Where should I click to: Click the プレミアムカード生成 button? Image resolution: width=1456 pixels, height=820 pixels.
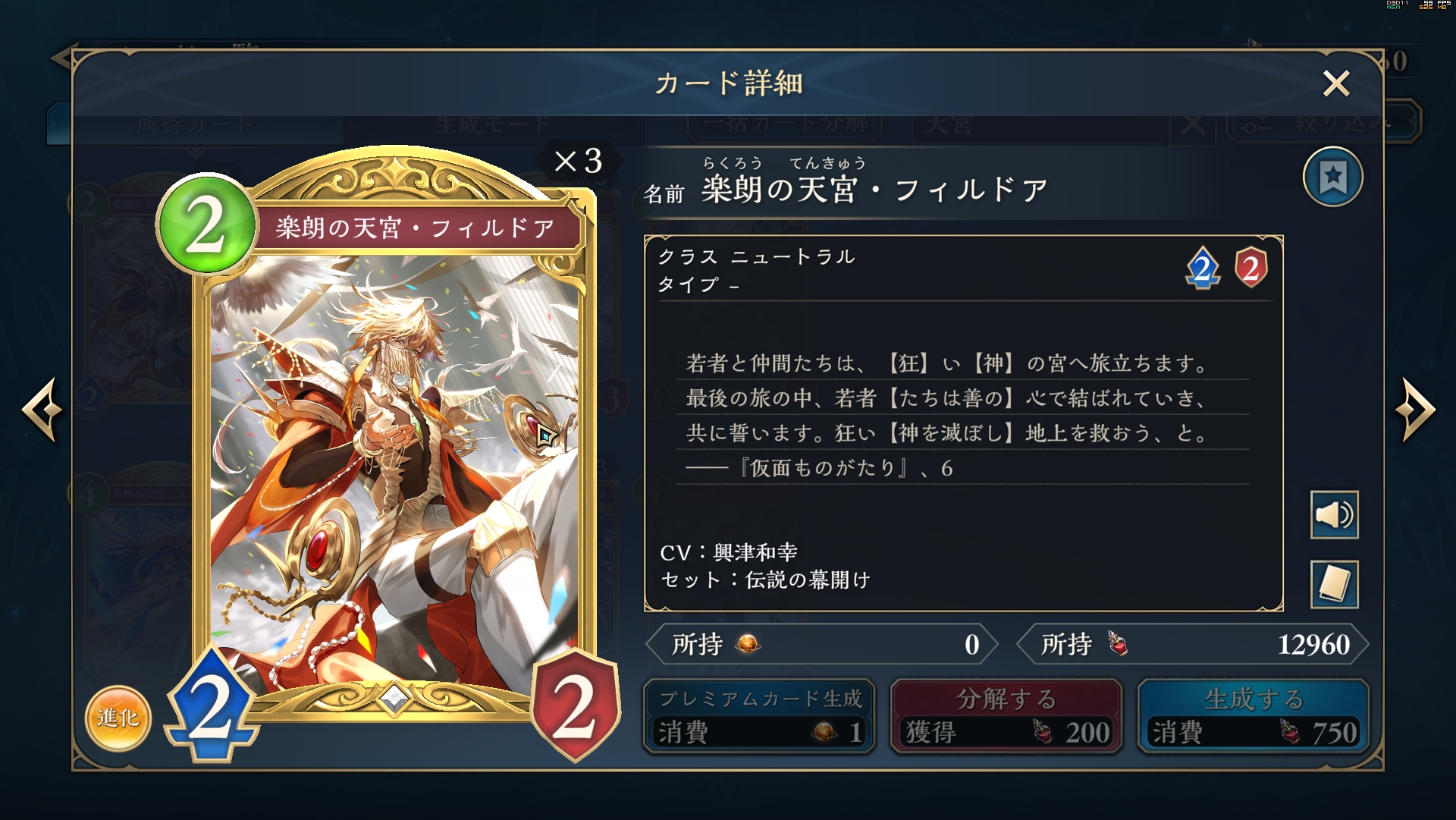(x=759, y=716)
